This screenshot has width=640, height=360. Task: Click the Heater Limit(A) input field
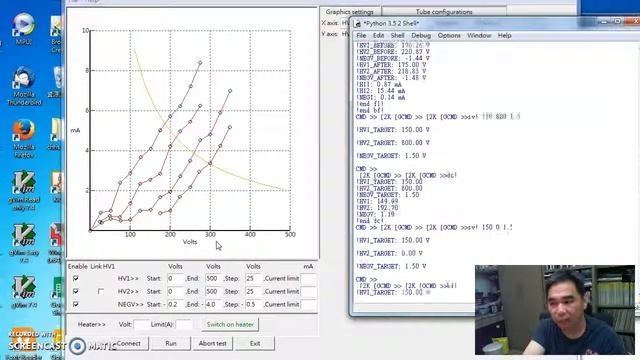184,324
